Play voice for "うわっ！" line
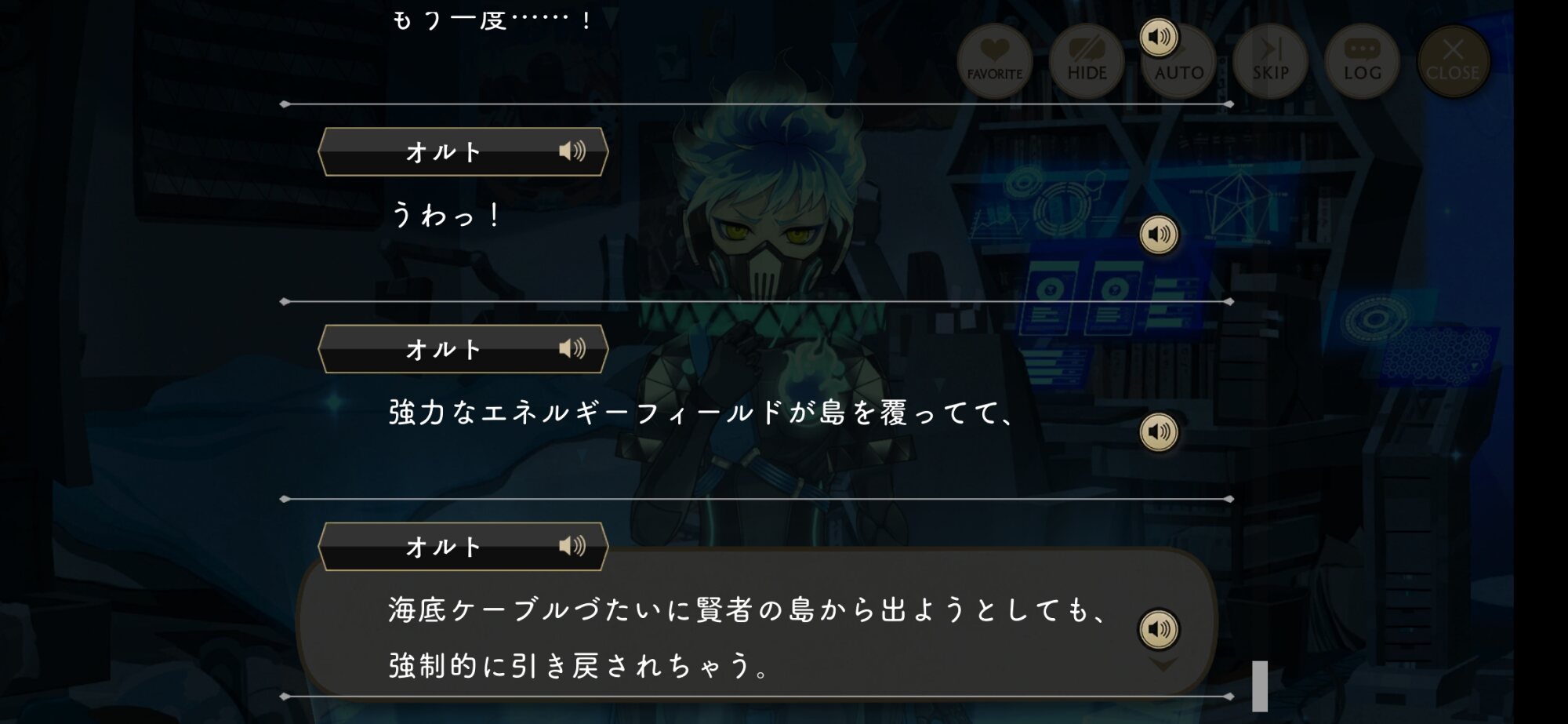The height and width of the screenshot is (724, 1568). (x=1159, y=234)
